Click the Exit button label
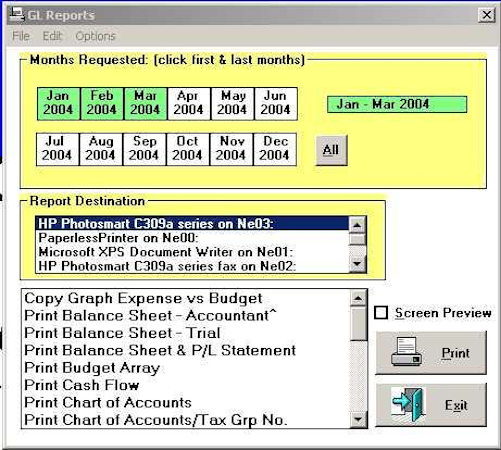Viewport: 501px width, 450px height. 456,405
